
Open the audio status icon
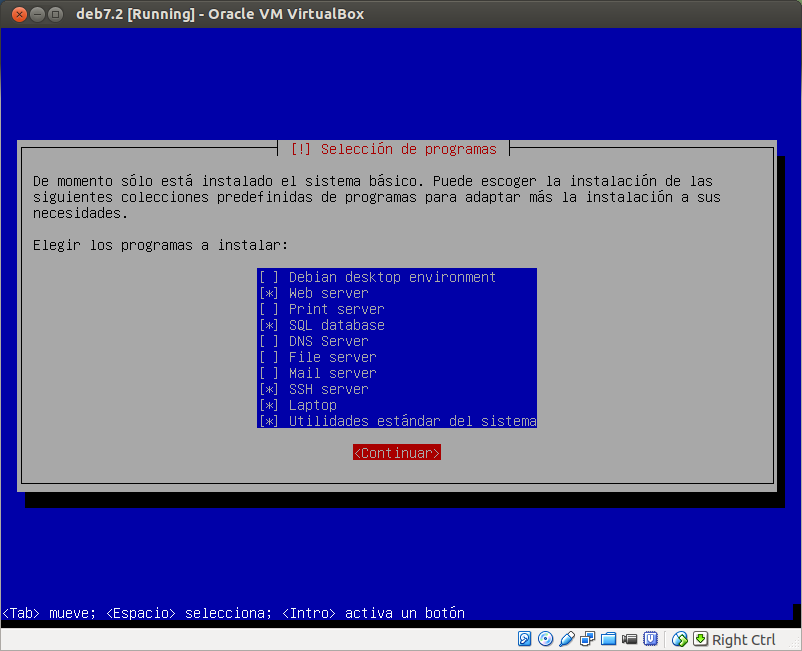(567, 638)
